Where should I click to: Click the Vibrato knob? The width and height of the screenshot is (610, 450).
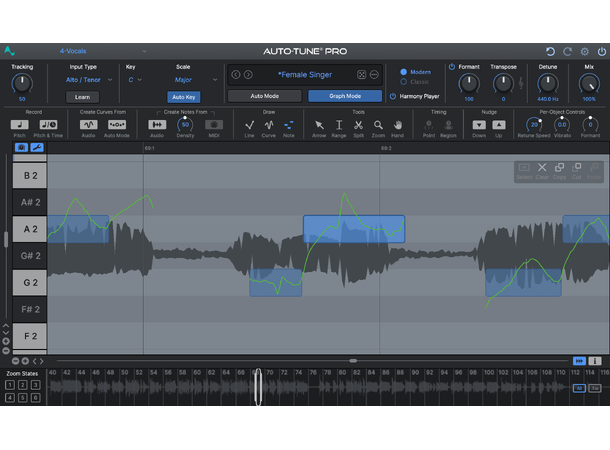click(x=562, y=124)
